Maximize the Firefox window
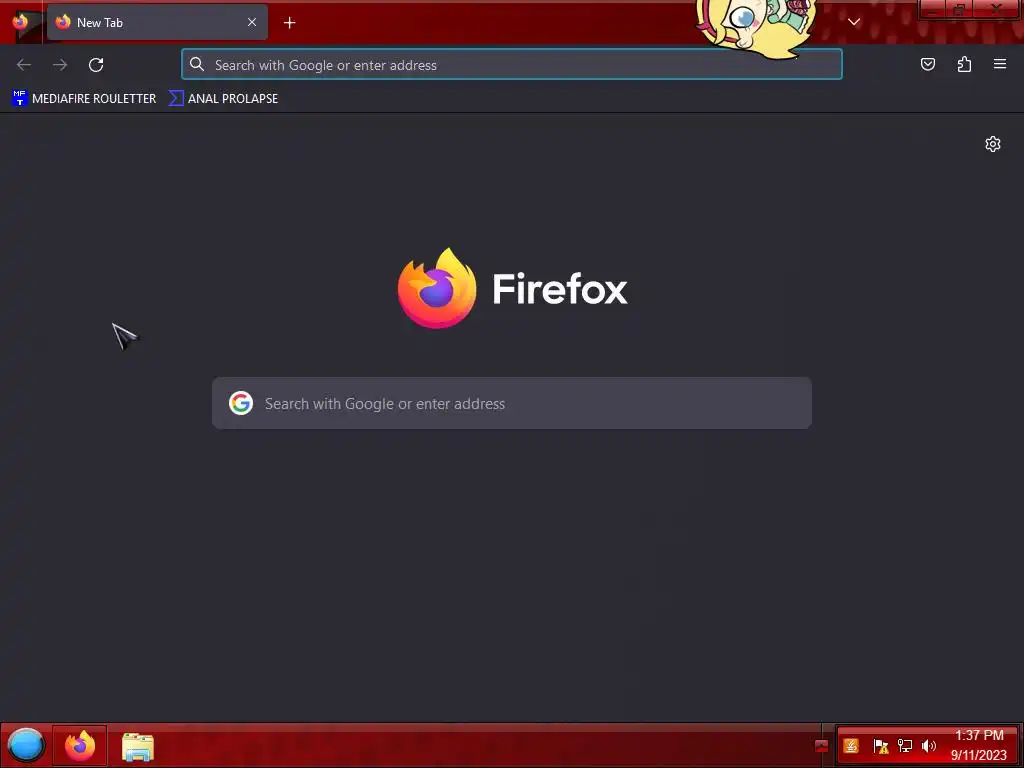The height and width of the screenshot is (768, 1024). (959, 8)
